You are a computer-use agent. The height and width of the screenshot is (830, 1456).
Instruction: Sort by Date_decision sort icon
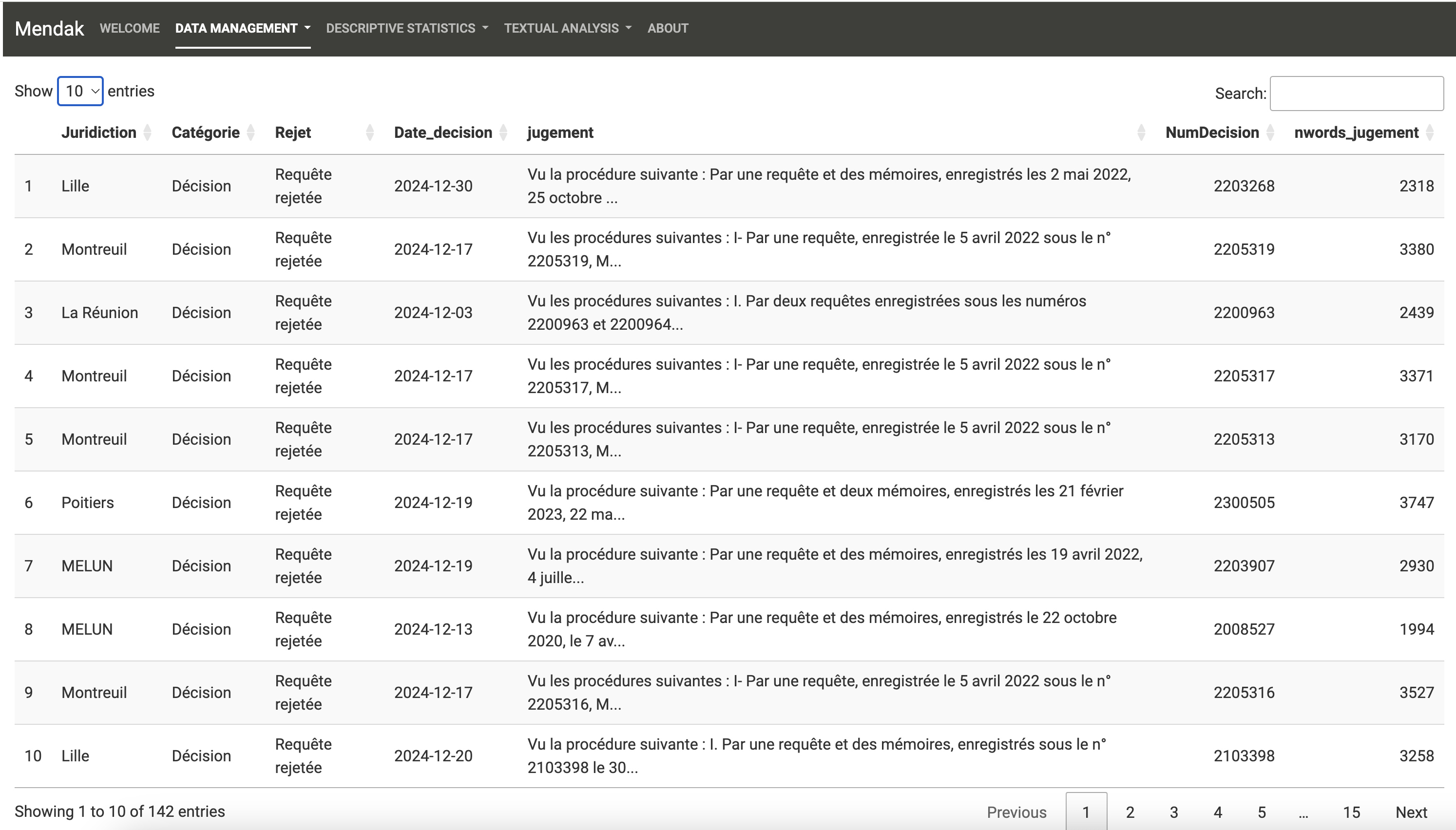click(x=503, y=133)
